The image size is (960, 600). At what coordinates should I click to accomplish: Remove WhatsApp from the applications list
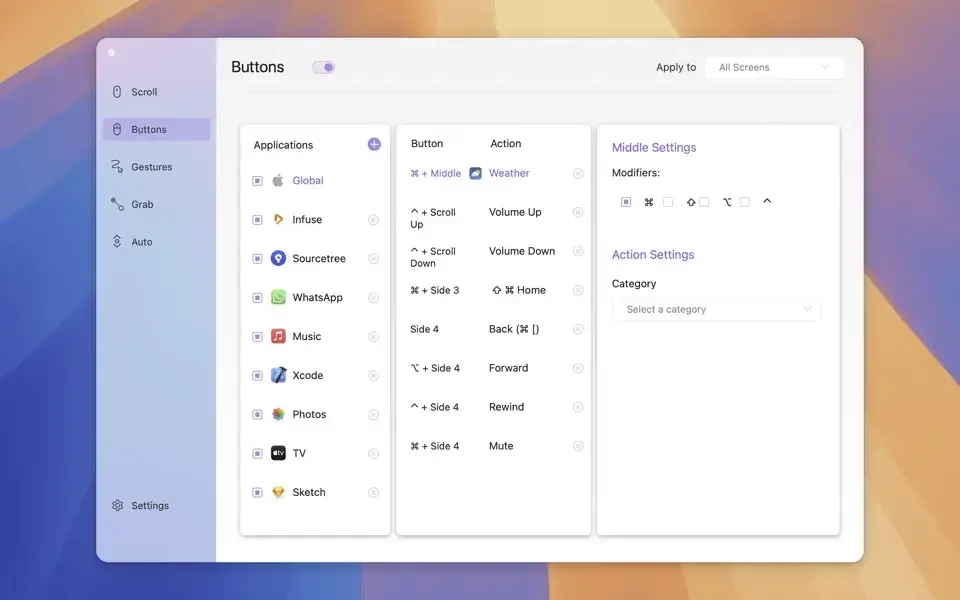click(373, 298)
